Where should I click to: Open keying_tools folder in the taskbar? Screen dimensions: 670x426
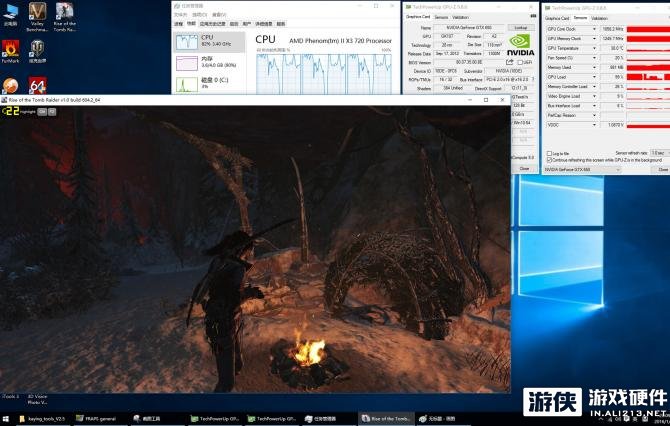(x=42, y=419)
